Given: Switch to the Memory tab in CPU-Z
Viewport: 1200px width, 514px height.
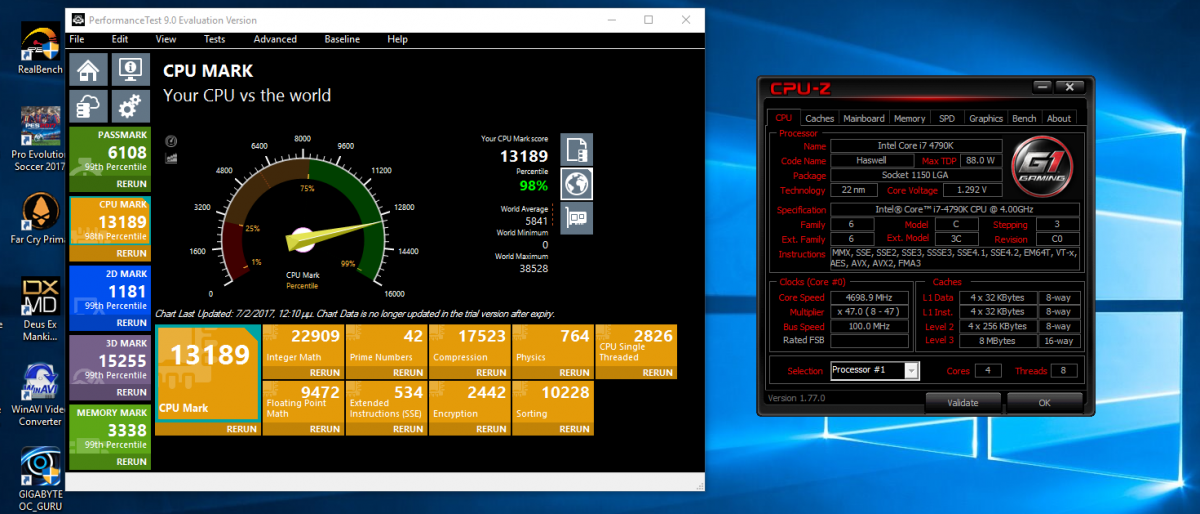Looking at the screenshot, I should click(x=909, y=118).
